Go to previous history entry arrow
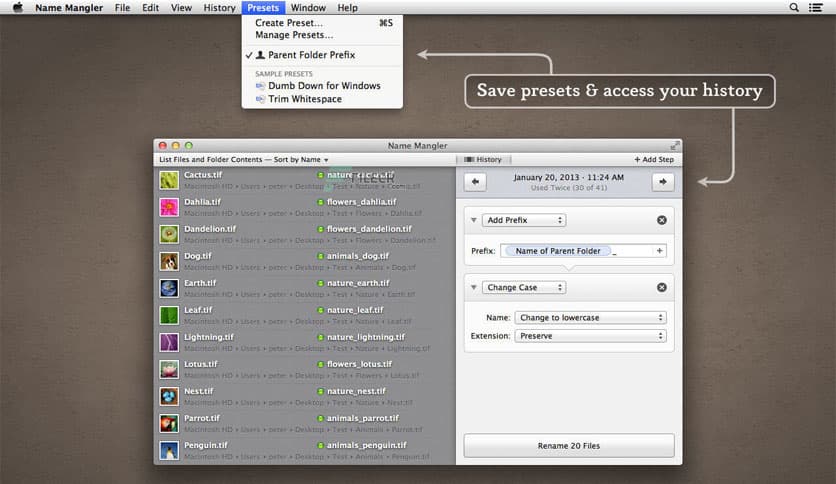836x484 pixels. tap(475, 182)
